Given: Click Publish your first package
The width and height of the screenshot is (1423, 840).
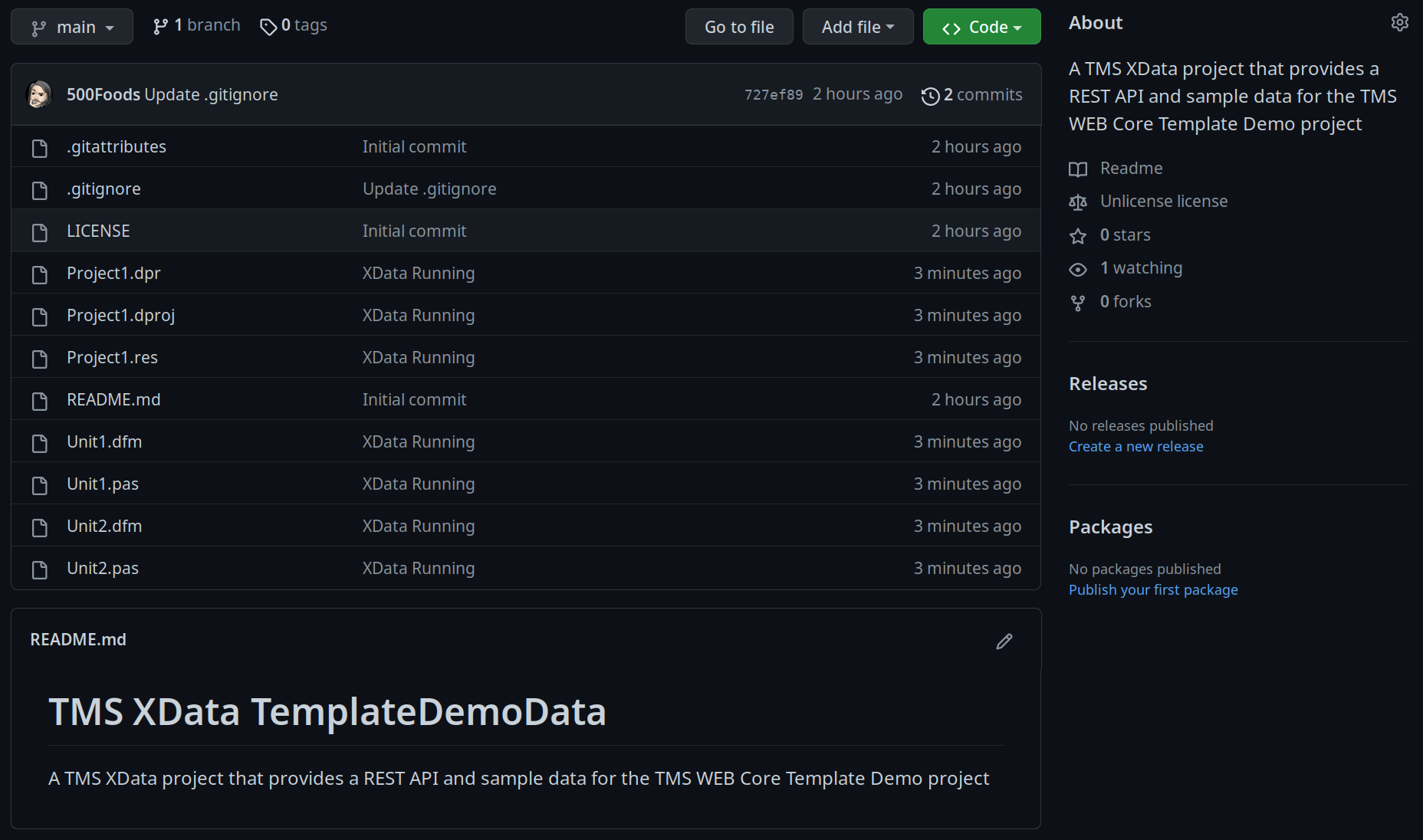Looking at the screenshot, I should [1153, 589].
